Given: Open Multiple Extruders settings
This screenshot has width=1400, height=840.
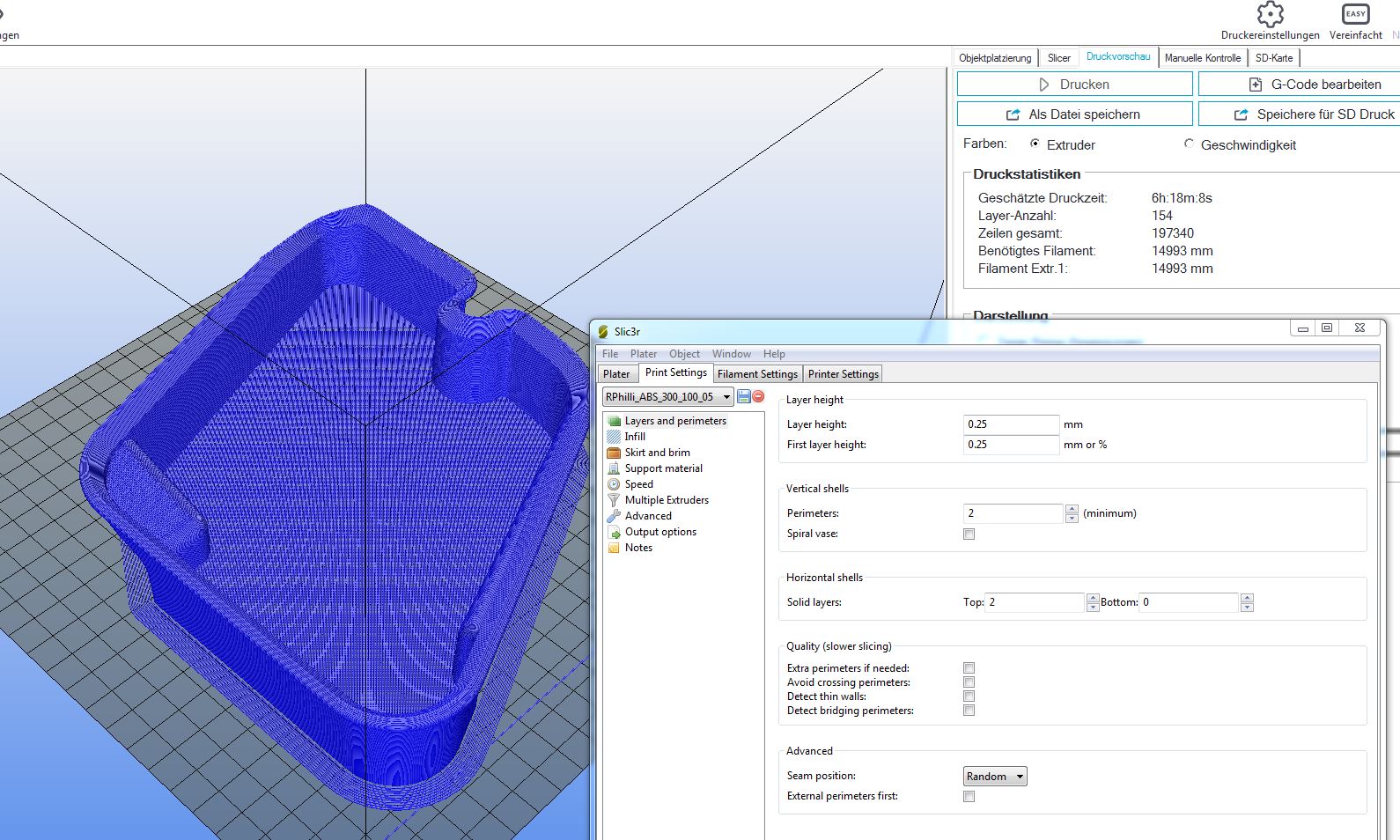Looking at the screenshot, I should coord(667,500).
